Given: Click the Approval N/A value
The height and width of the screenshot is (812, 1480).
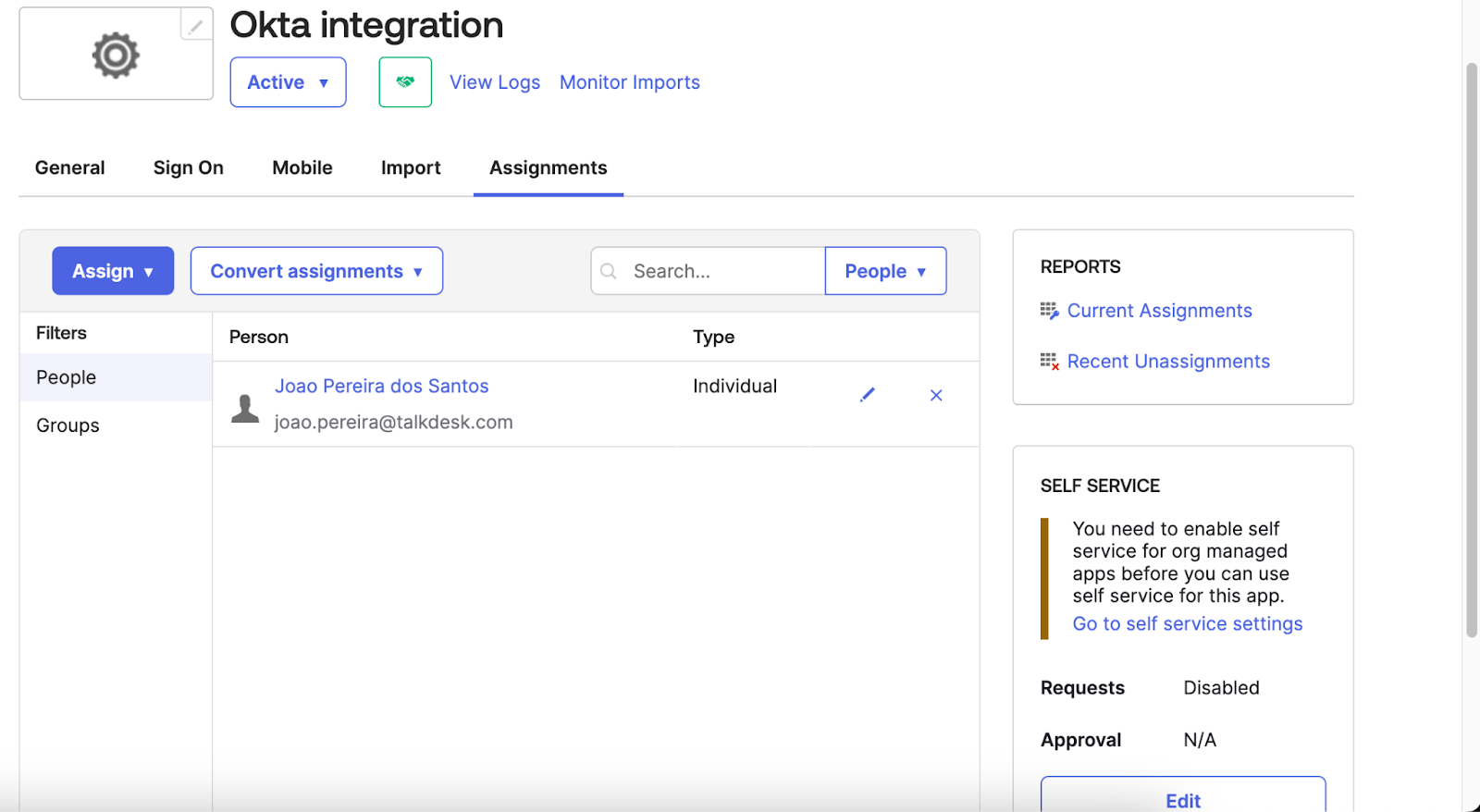Looking at the screenshot, I should (1200, 740).
